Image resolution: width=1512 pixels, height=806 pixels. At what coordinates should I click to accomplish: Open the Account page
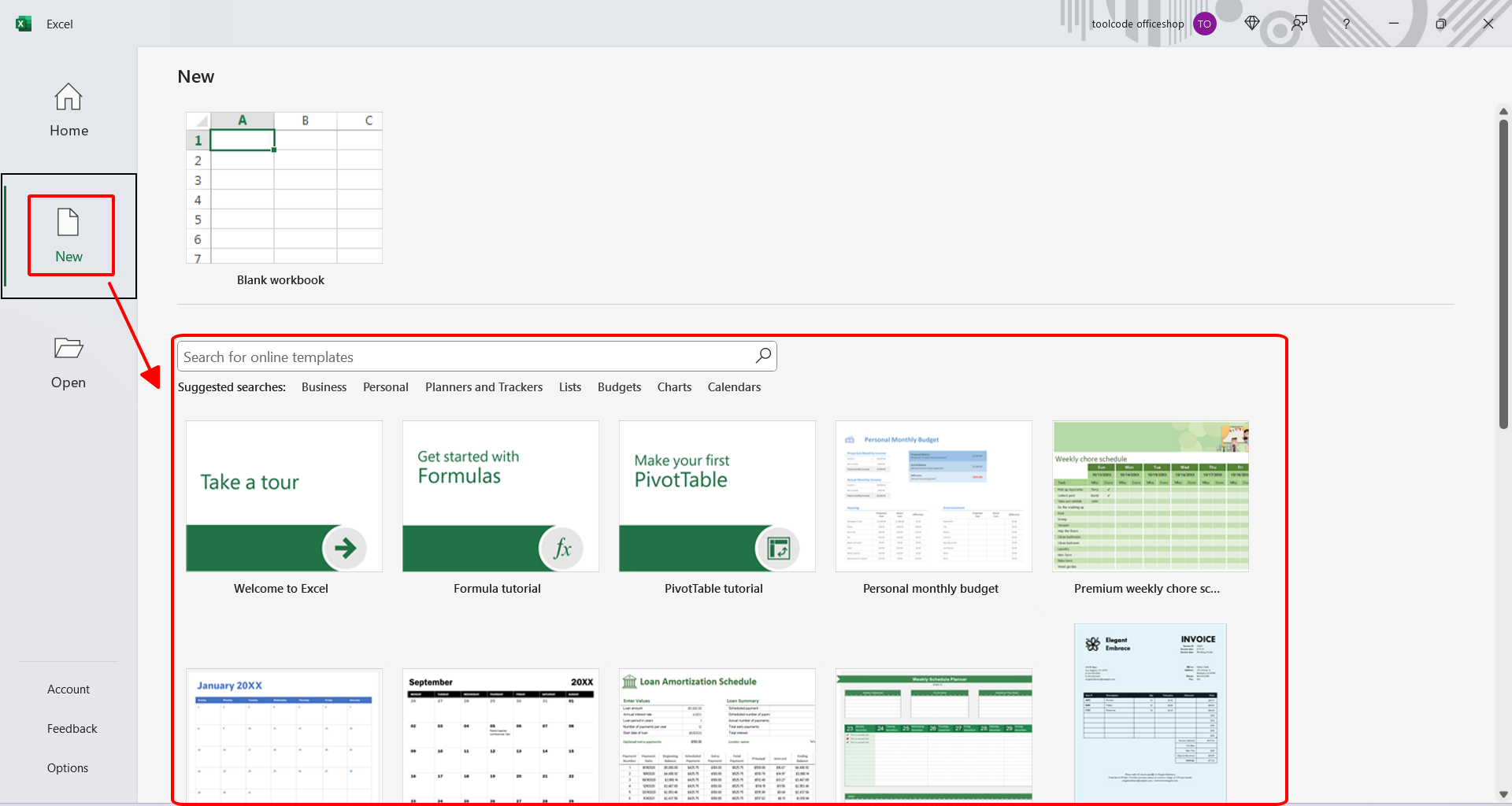coord(69,690)
